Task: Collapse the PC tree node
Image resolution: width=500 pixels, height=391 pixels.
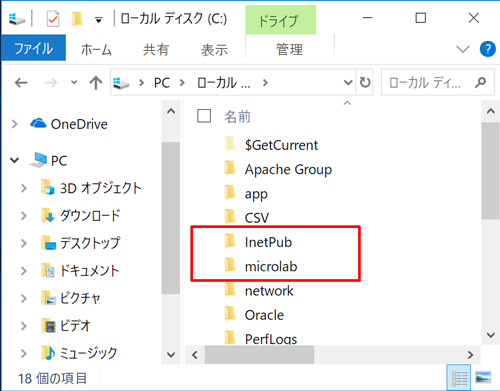Action: [x=14, y=161]
